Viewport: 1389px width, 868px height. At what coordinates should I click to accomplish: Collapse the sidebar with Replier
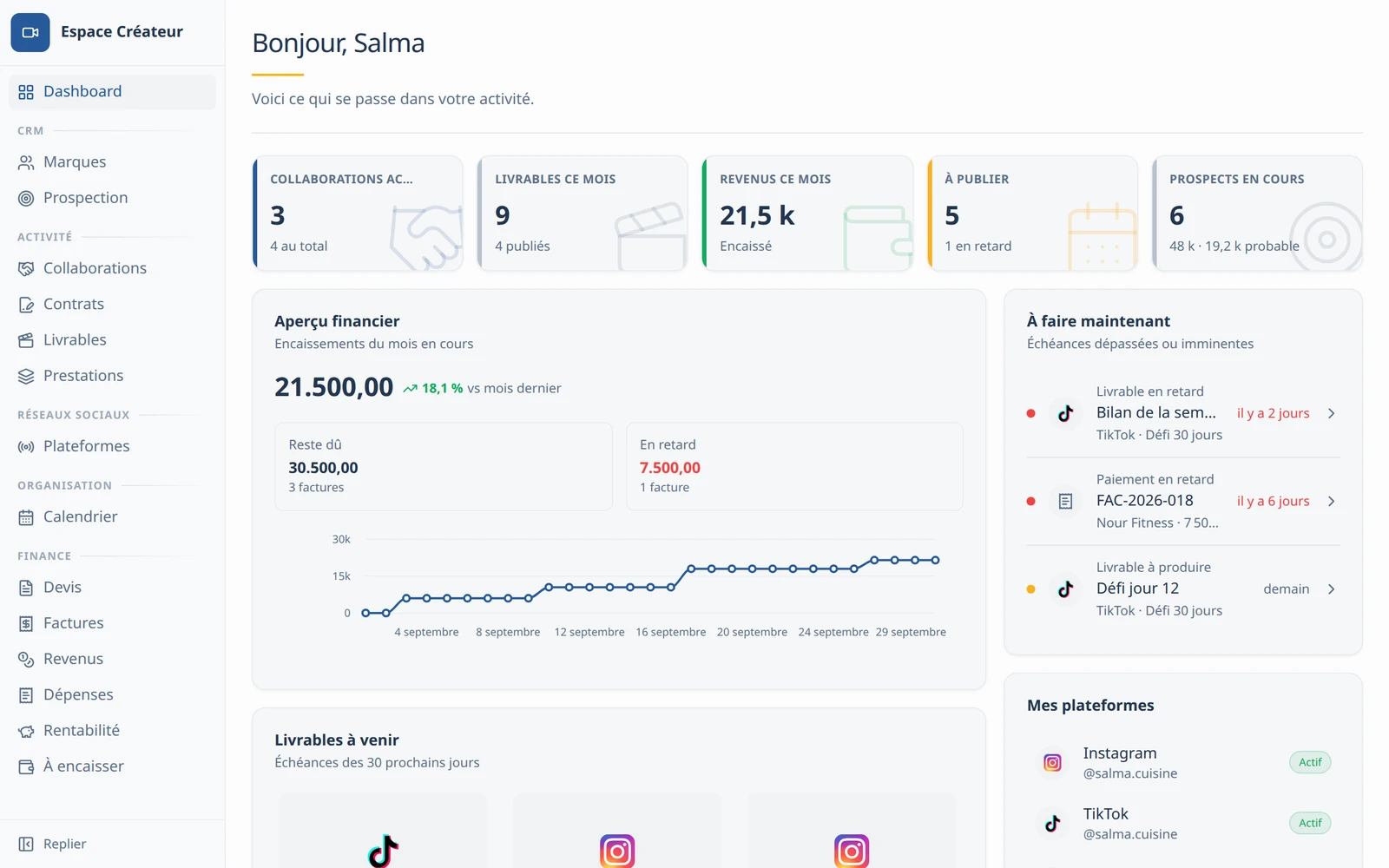click(x=112, y=844)
